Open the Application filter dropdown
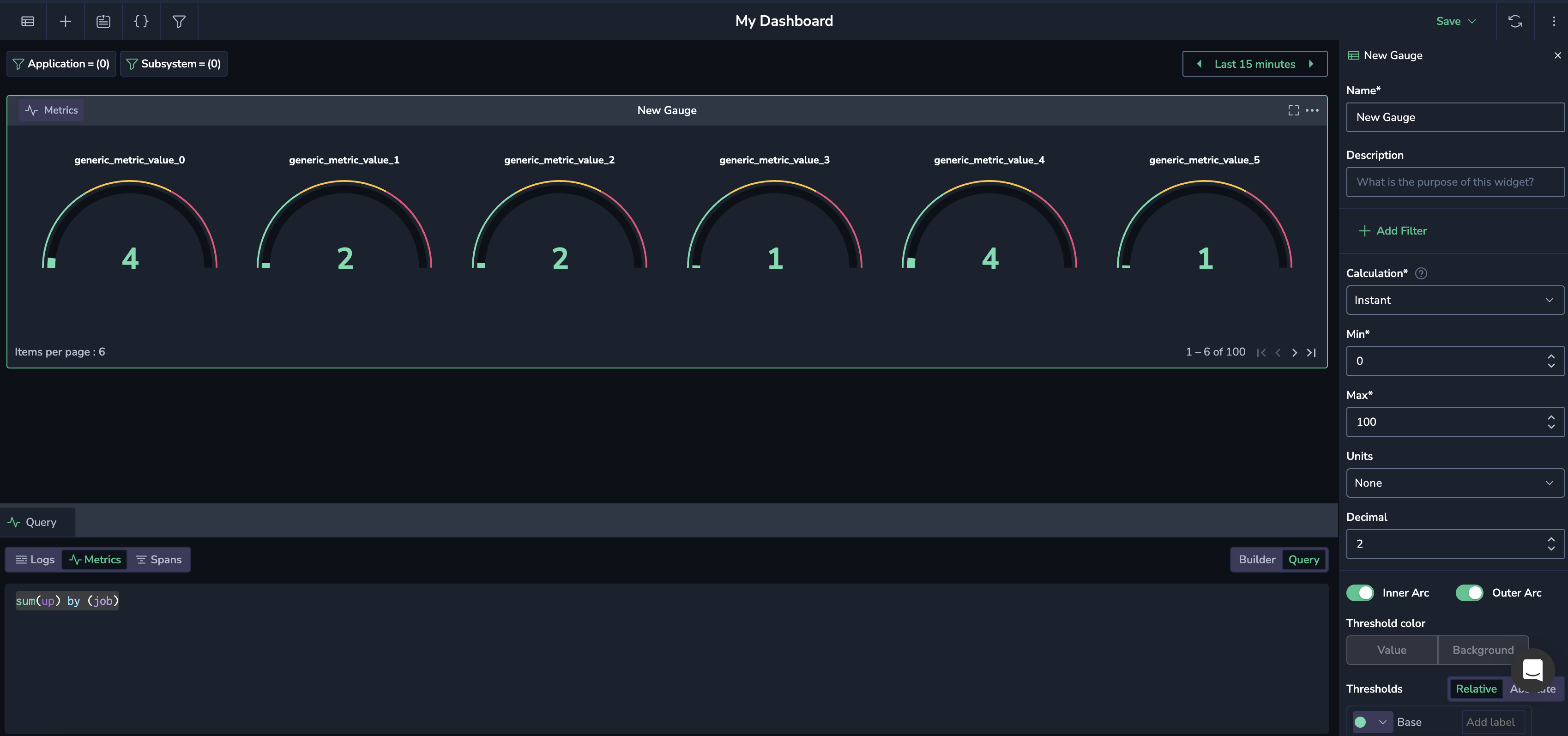The height and width of the screenshot is (736, 1568). click(61, 64)
